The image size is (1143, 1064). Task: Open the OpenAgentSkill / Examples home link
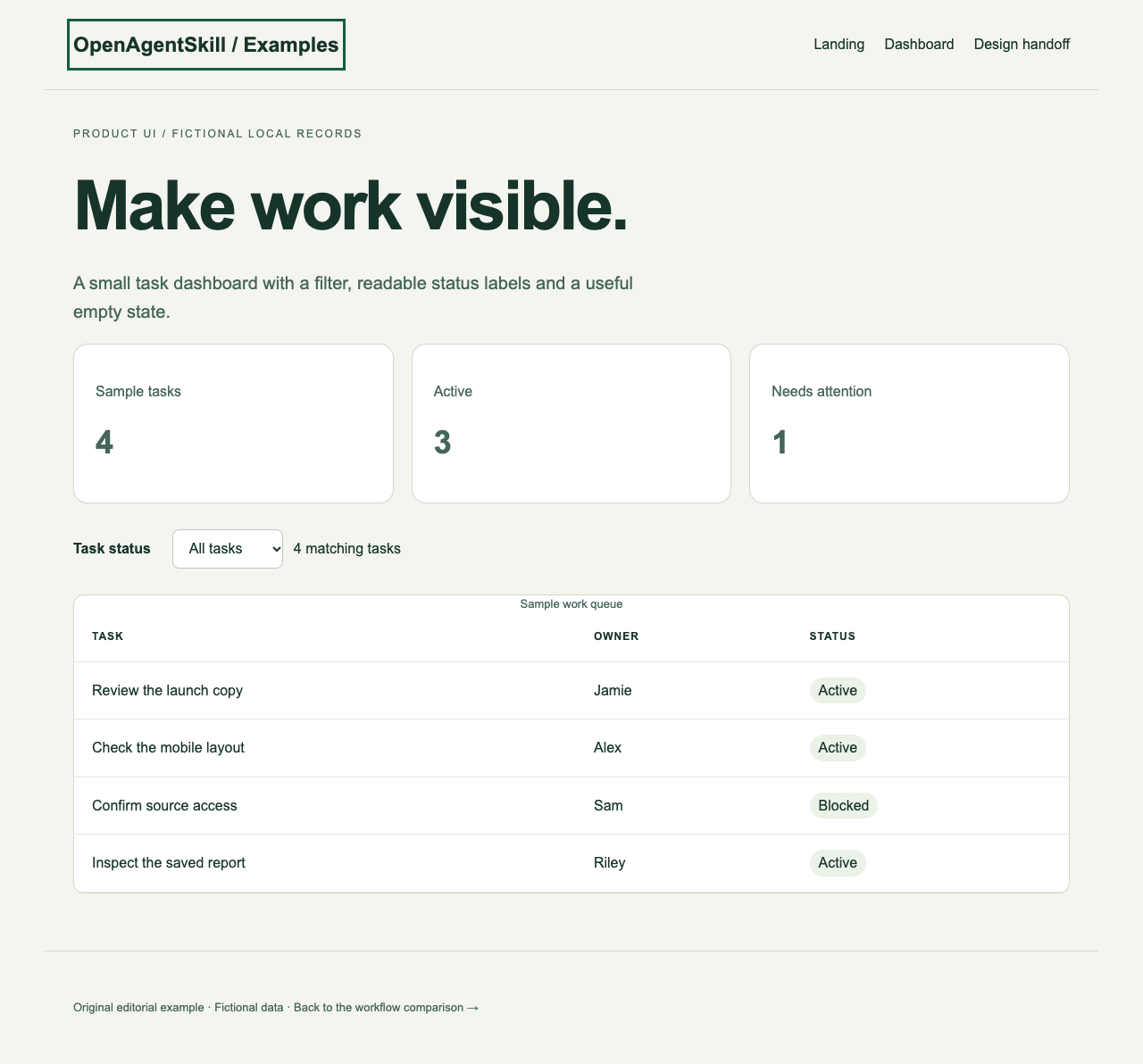pos(206,45)
